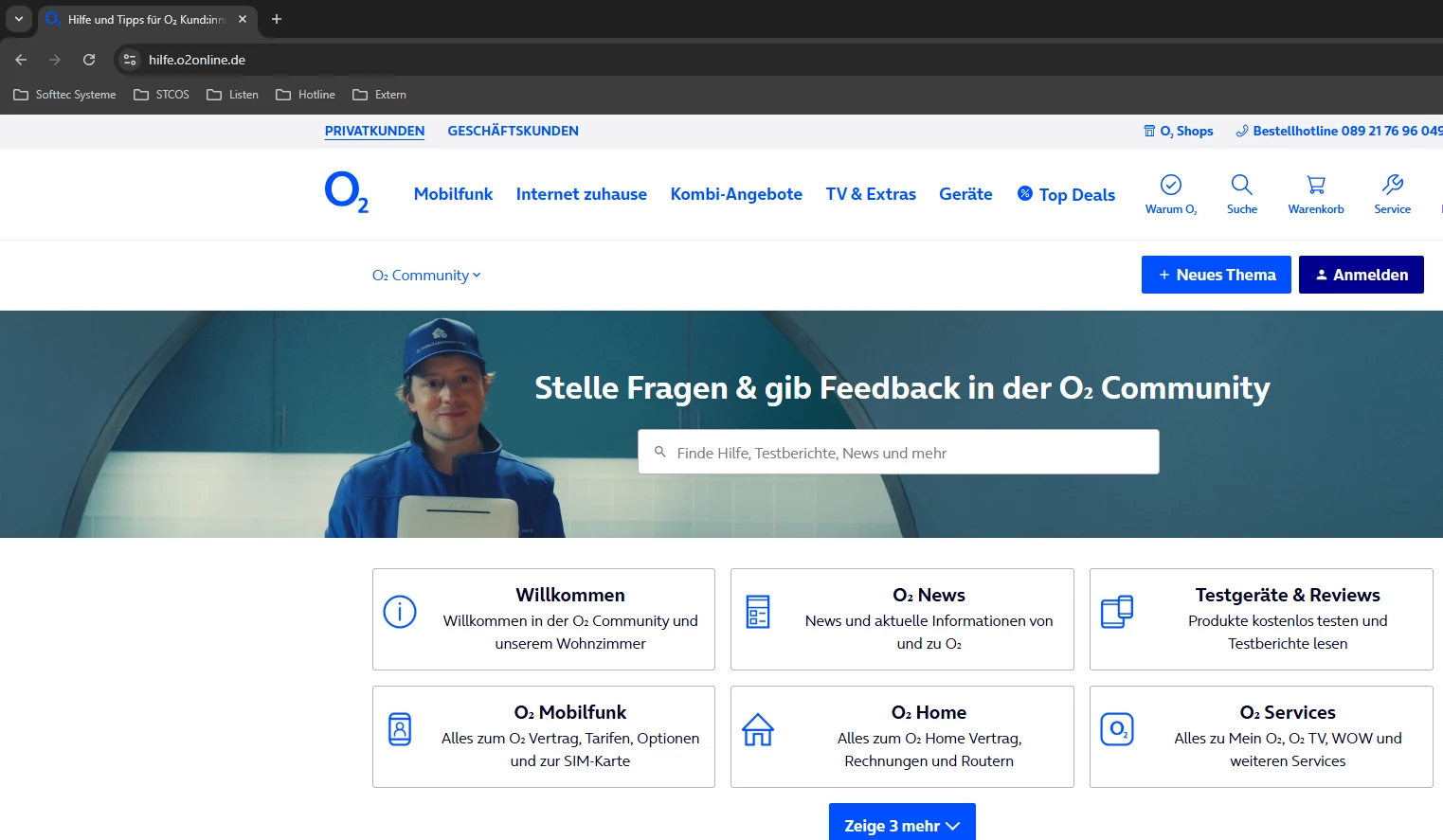Select the Hilfe und Tipps browser tab
Screen dimensions: 1443x840
148,19
